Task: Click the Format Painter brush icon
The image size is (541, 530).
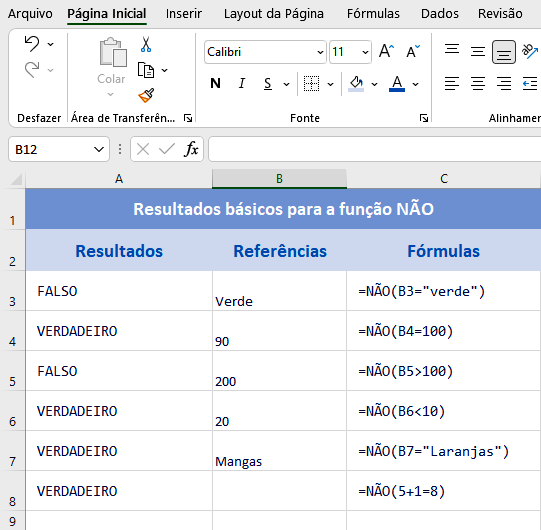Action: [146, 96]
